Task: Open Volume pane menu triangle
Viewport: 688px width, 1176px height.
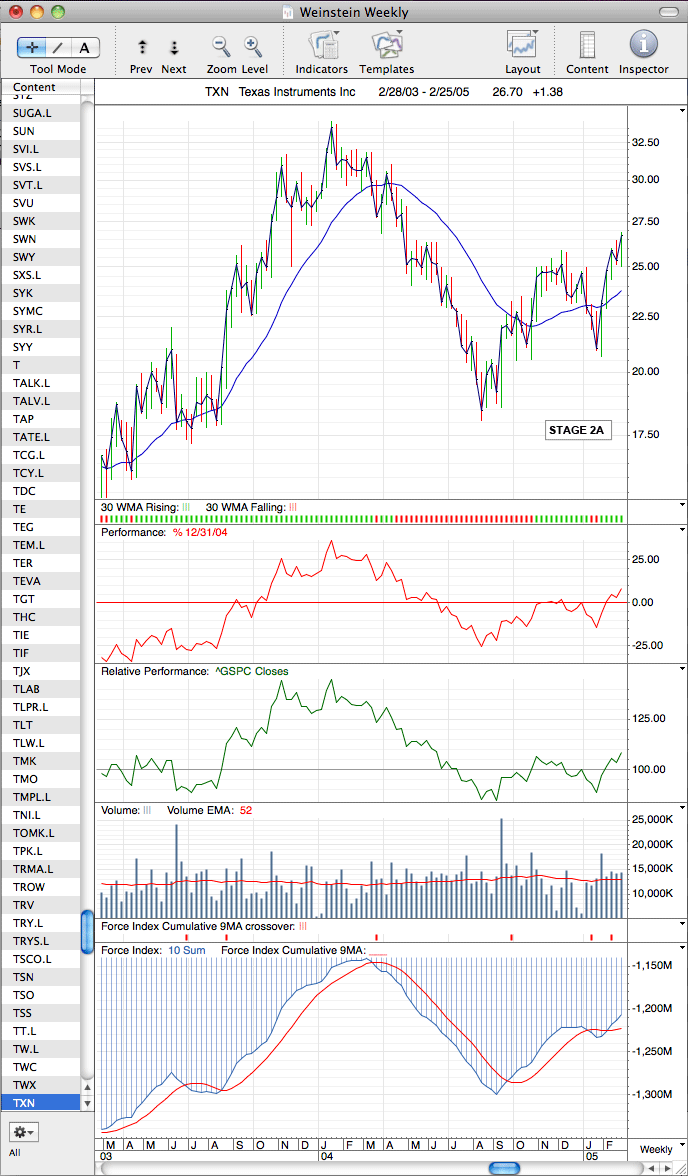Action: tap(682, 808)
